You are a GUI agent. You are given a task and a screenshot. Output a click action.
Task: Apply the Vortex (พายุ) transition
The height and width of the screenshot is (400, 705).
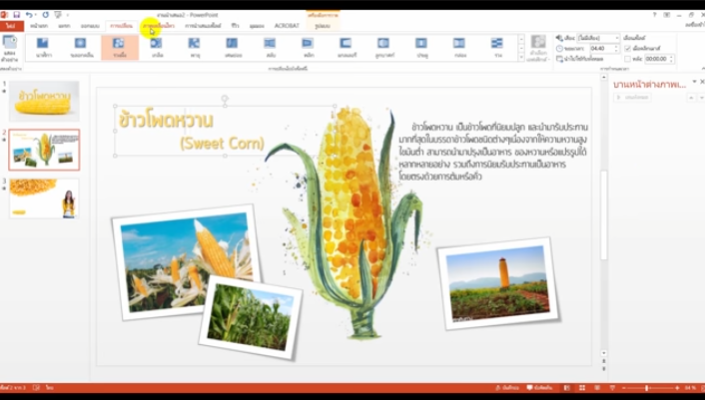194,48
